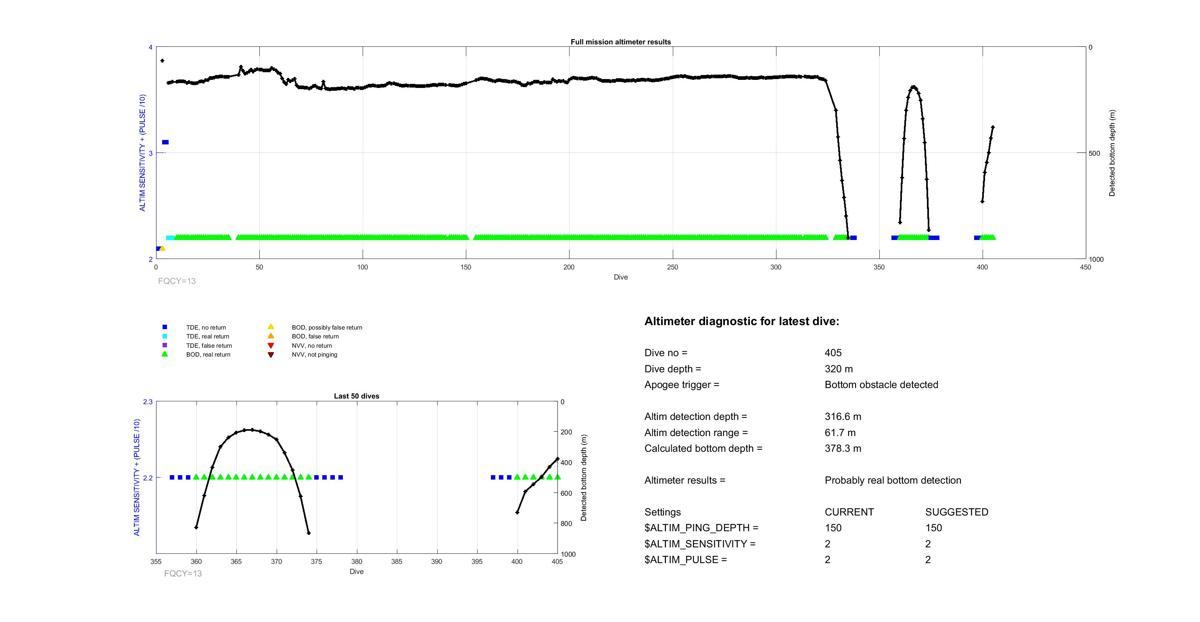Click the 'FQCY=13' label under the bottom chart
Screen dimensions: 1200x622
pos(183,573)
